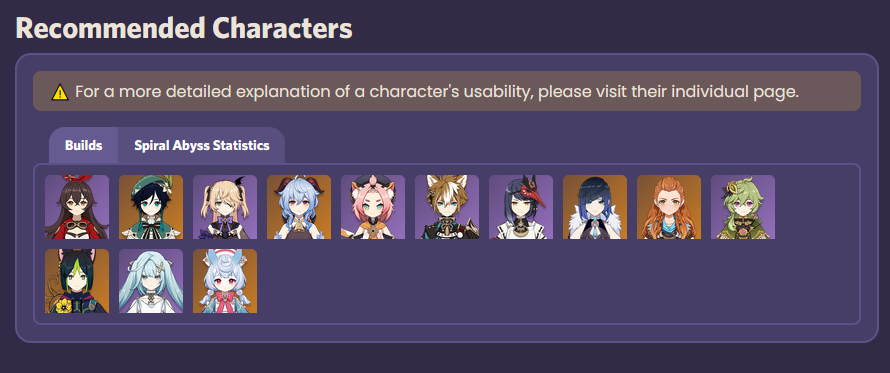Click the Recommended Characters heading

click(184, 28)
